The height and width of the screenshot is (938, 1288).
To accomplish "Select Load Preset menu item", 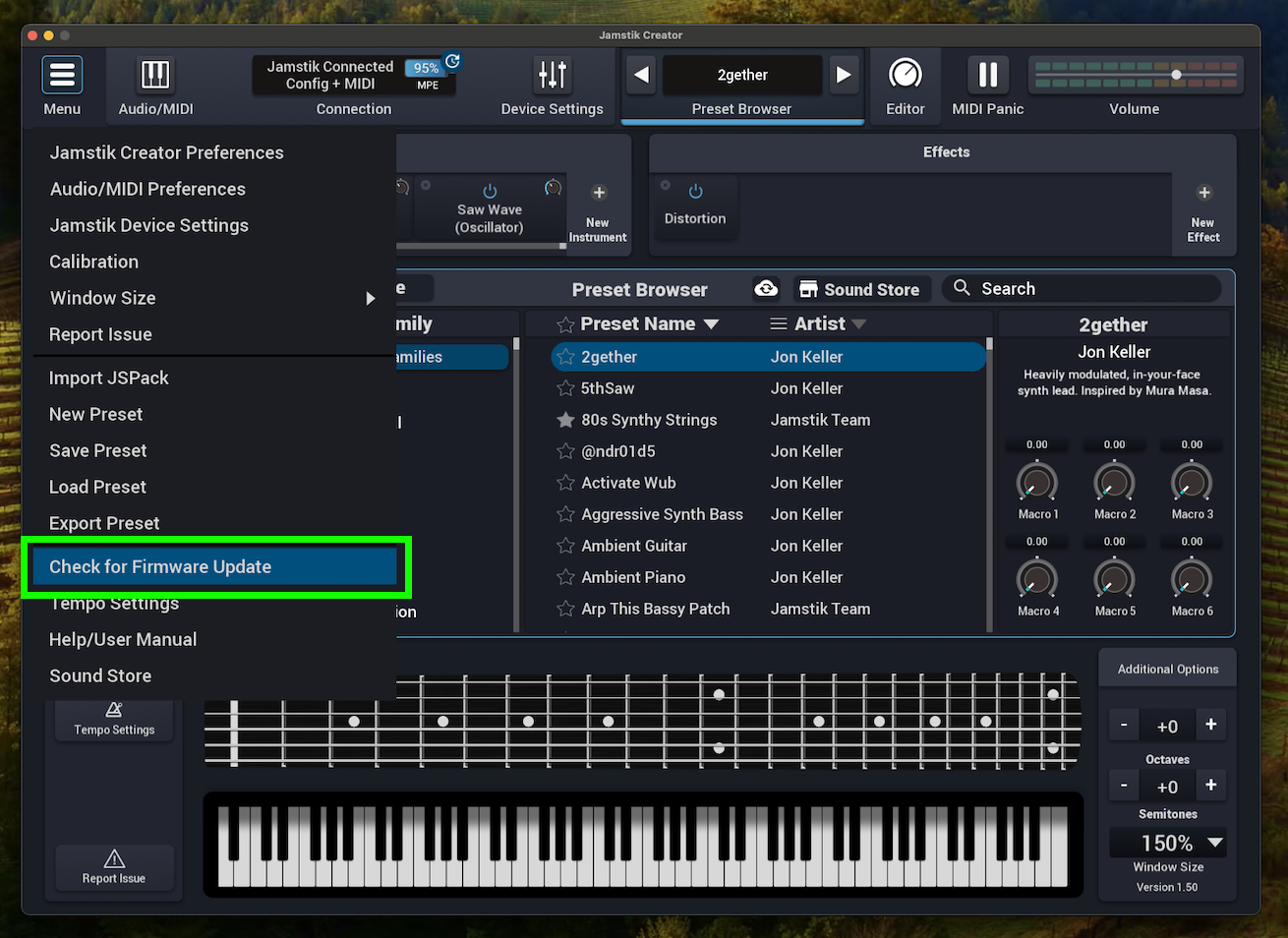I will 97,487.
